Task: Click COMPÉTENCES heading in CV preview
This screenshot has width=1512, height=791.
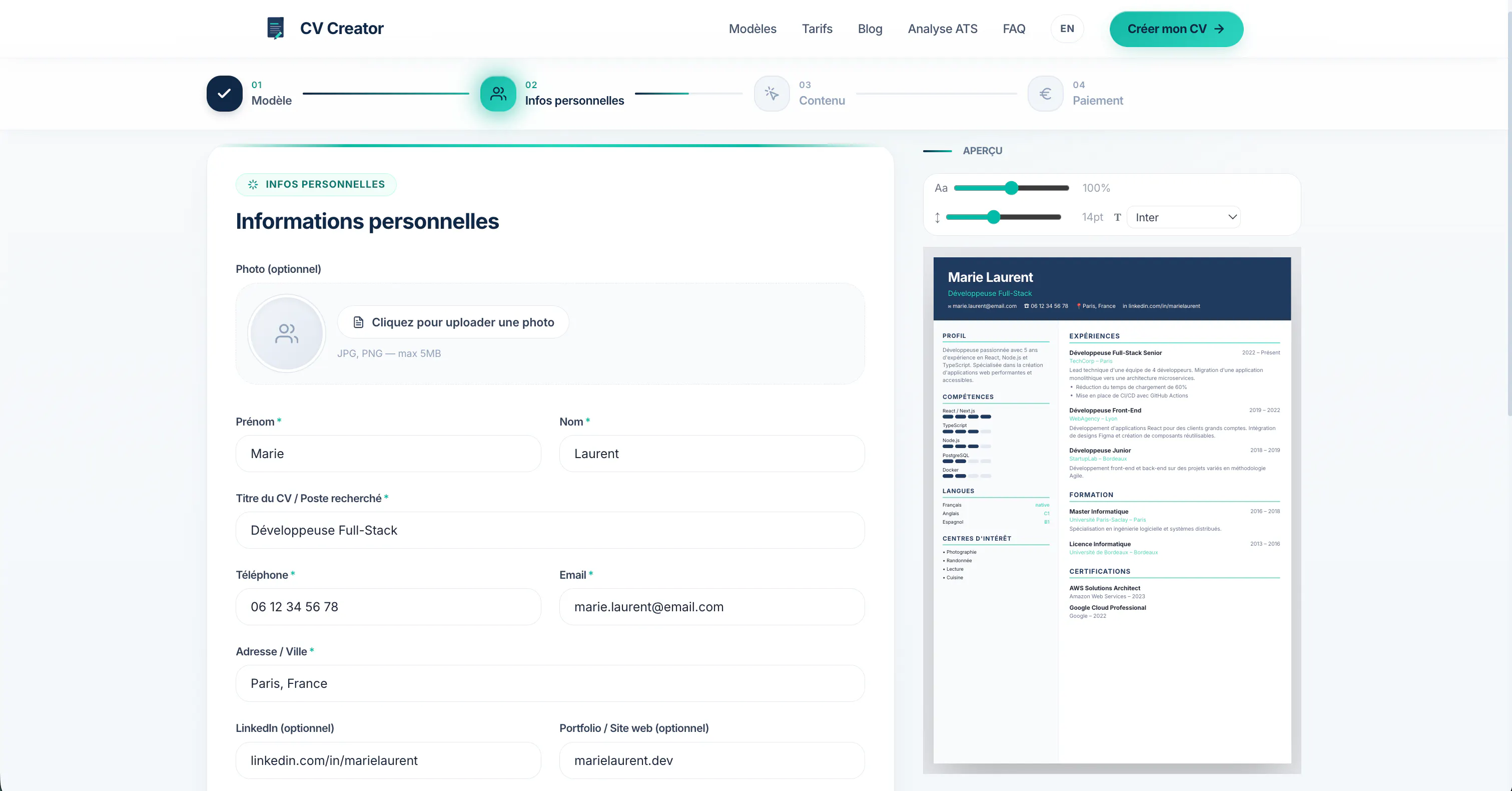Action: pos(968,397)
